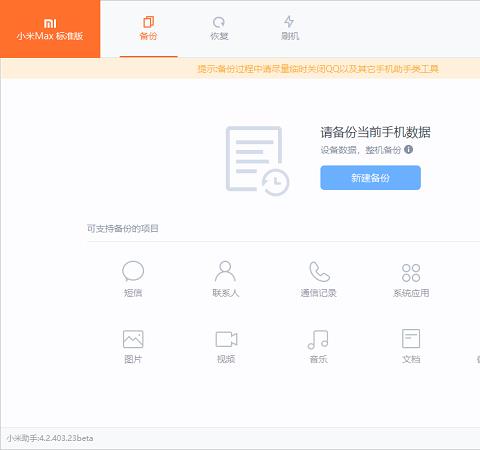The height and width of the screenshot is (450, 480).
Task: Select the 音乐 music note icon
Action: [x=318, y=339]
